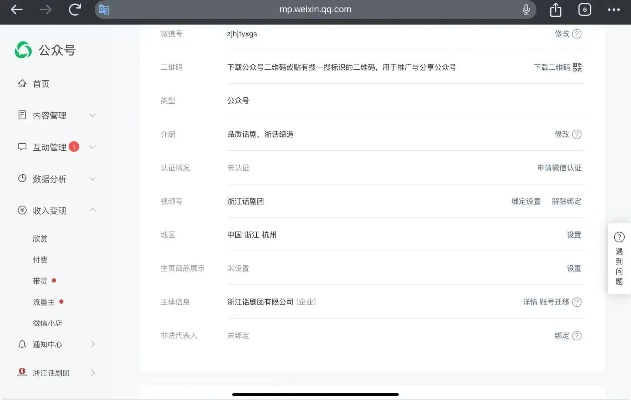Image resolution: width=631 pixels, height=400 pixels.
Task: Click the 下载二维码 link
Action: coord(552,67)
